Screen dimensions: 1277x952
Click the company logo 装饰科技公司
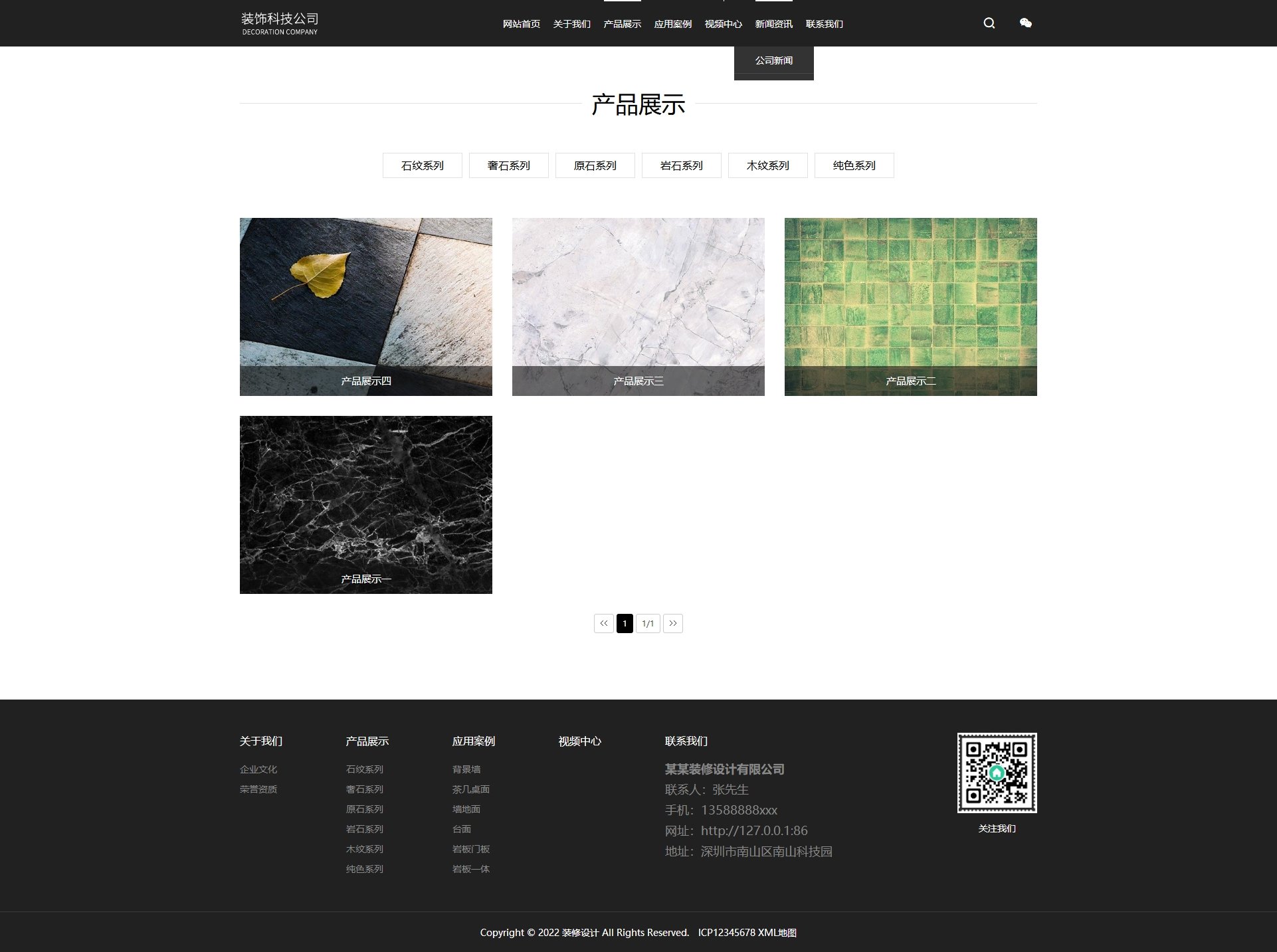(280, 22)
